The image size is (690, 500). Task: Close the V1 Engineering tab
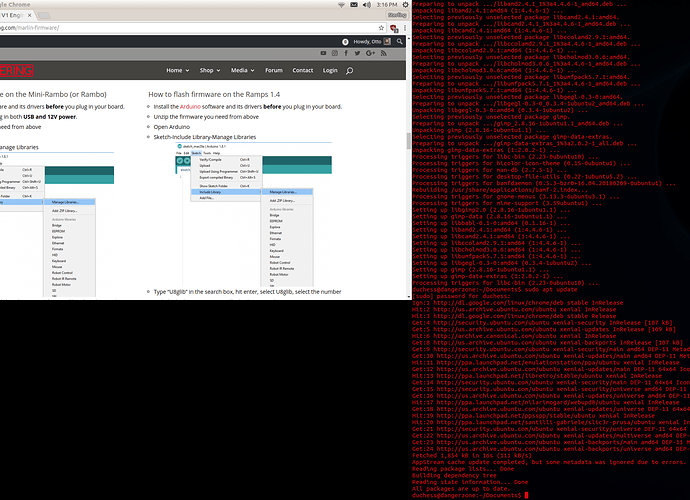[29, 15]
